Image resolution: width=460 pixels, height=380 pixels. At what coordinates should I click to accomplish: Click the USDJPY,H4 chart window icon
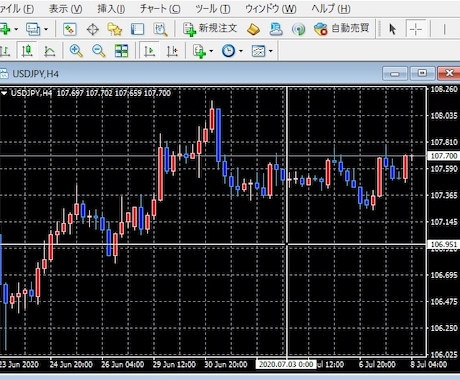4,73
